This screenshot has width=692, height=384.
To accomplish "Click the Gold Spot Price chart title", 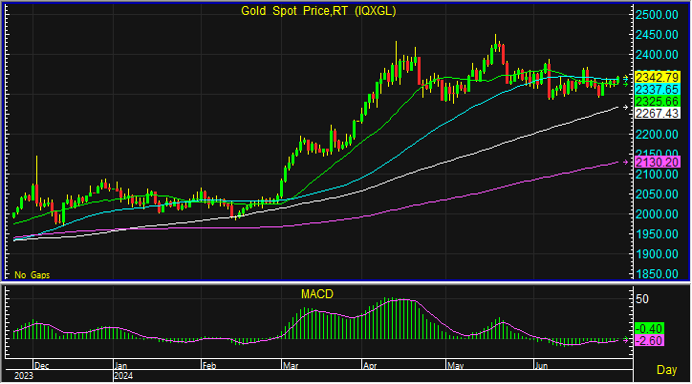I will point(318,11).
